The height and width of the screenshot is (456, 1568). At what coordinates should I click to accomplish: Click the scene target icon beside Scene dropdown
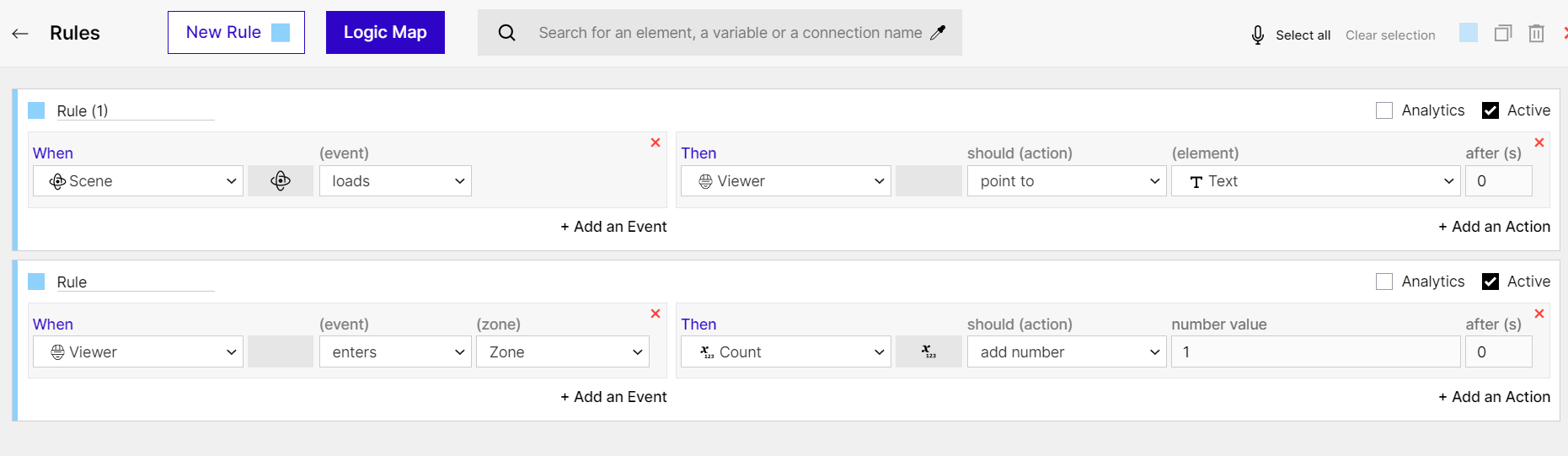(281, 180)
